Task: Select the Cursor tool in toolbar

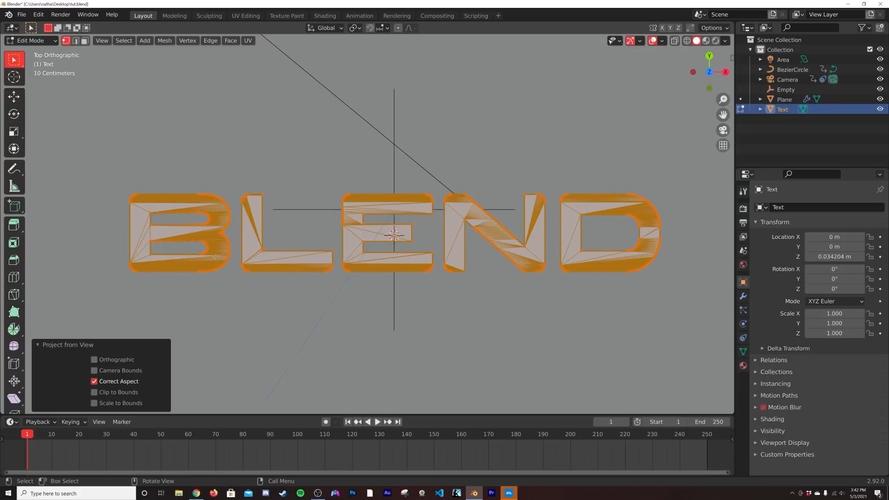Action: pyautogui.click(x=14, y=77)
